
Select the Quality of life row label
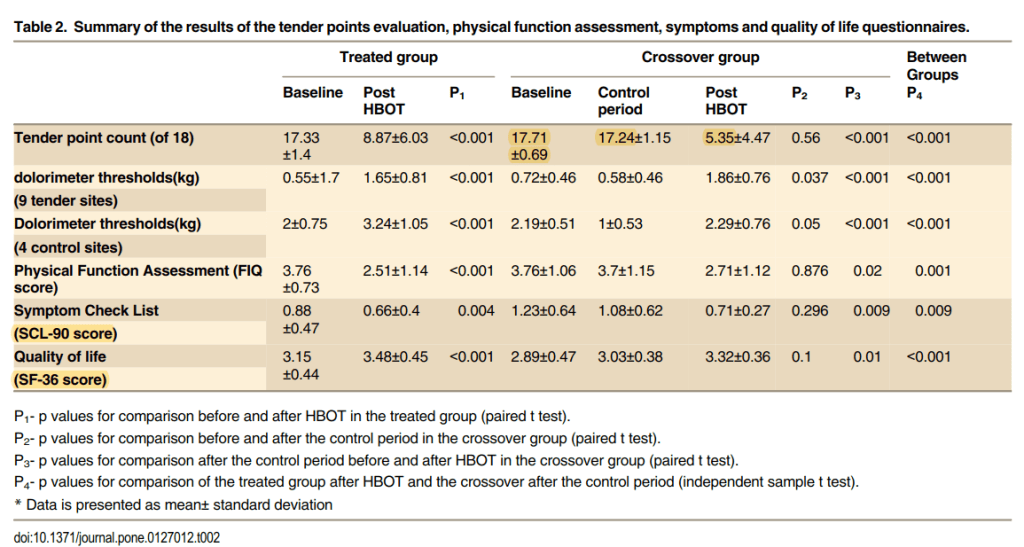coord(60,356)
